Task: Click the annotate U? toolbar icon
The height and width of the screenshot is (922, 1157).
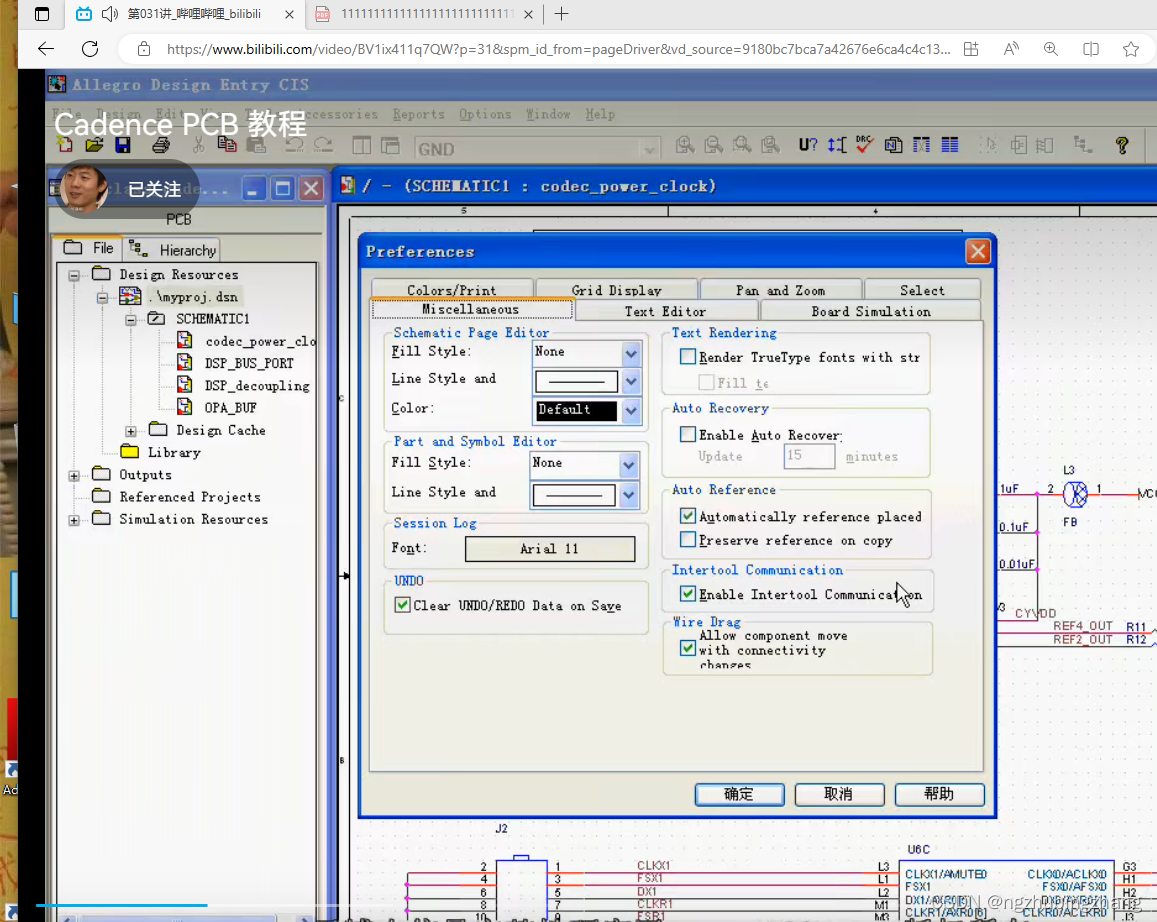Action: [807, 145]
